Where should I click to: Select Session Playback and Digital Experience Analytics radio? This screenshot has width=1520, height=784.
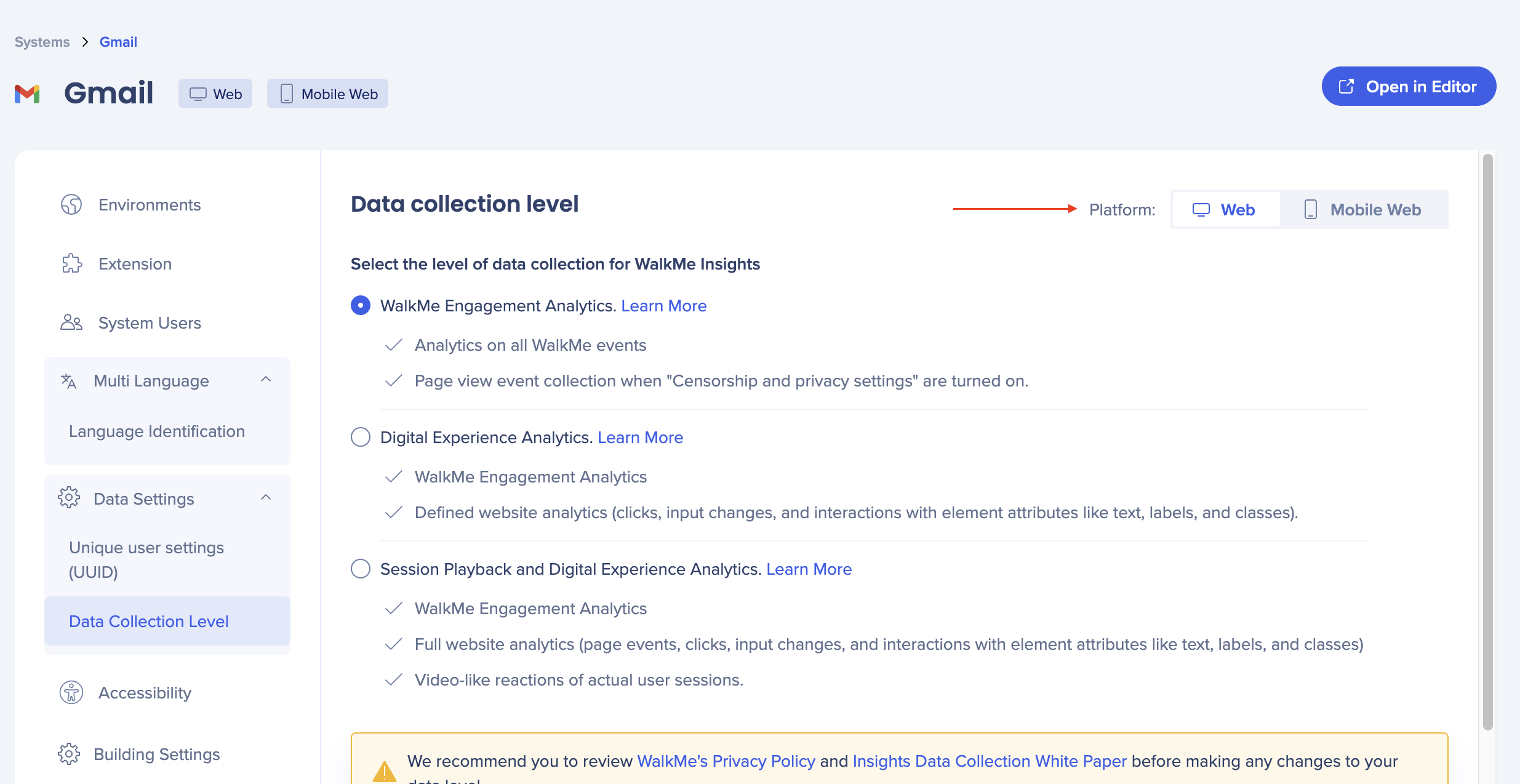(361, 569)
